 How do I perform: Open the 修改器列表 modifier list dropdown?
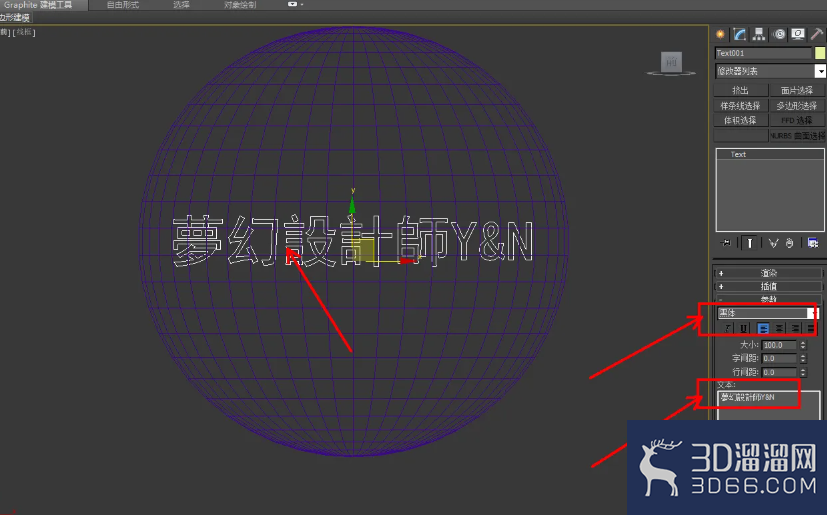[820, 71]
